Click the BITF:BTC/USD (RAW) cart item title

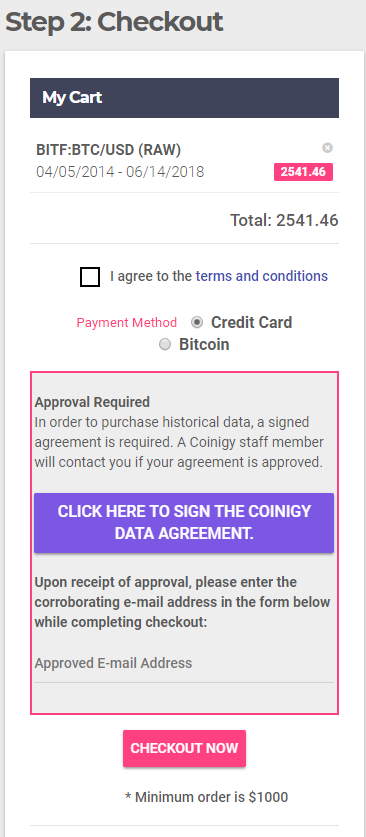coord(109,150)
